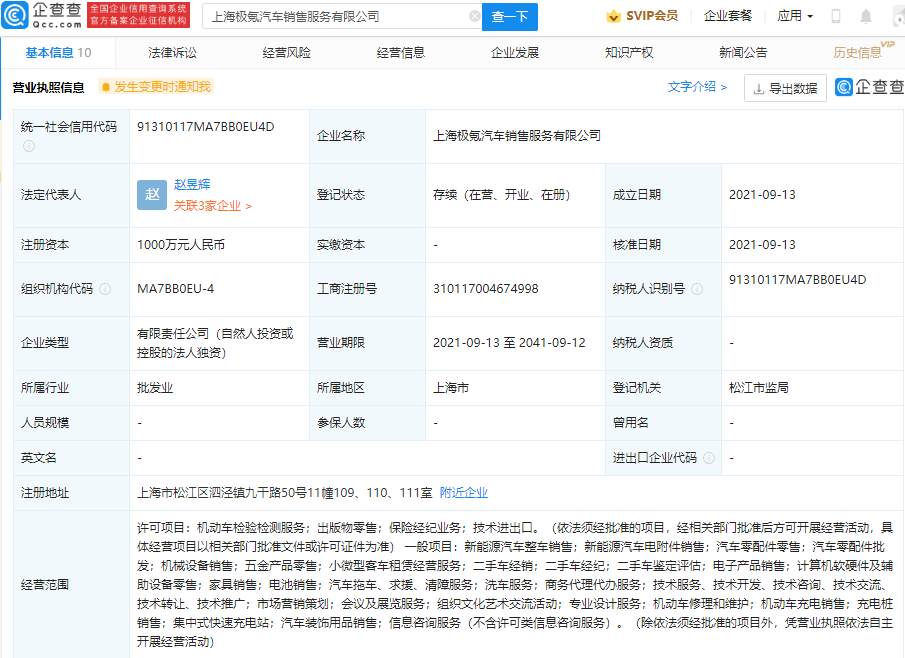Select the 经营风险 tab
905x658 pixels.
(286, 53)
